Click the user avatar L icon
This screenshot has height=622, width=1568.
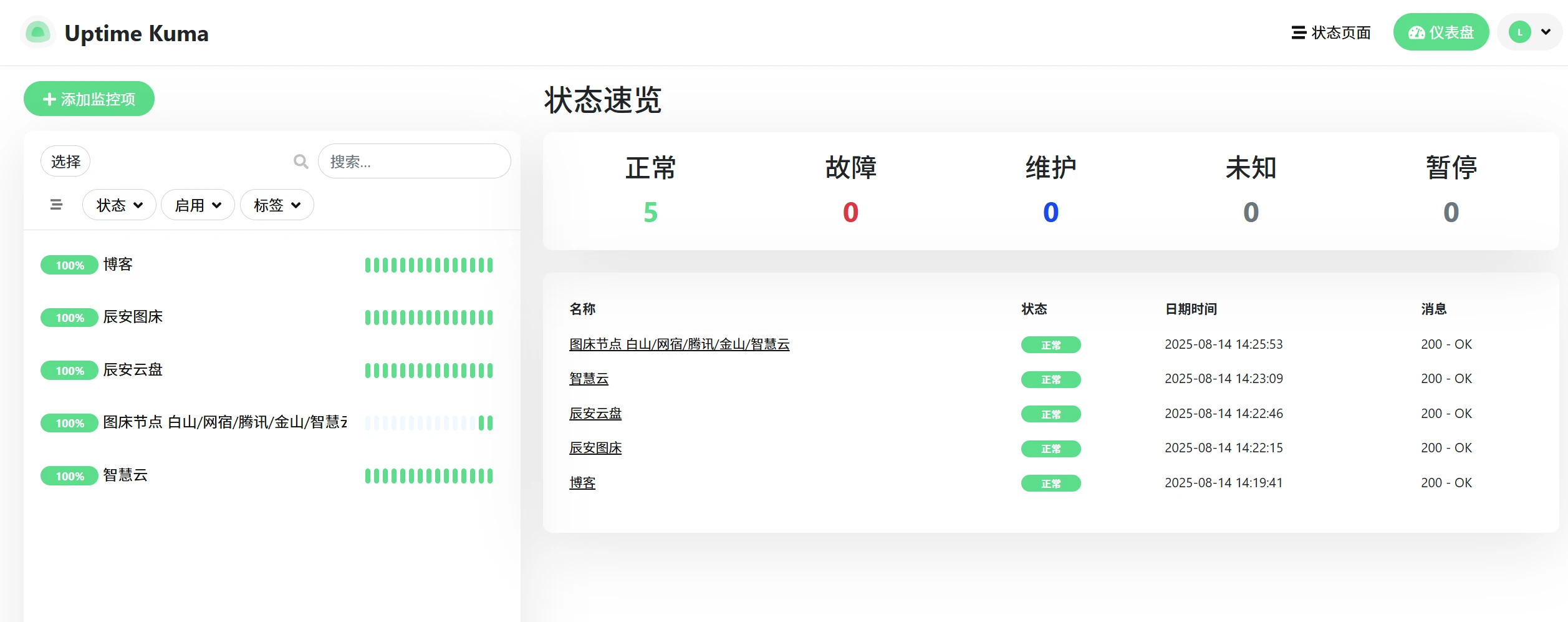point(1519,32)
